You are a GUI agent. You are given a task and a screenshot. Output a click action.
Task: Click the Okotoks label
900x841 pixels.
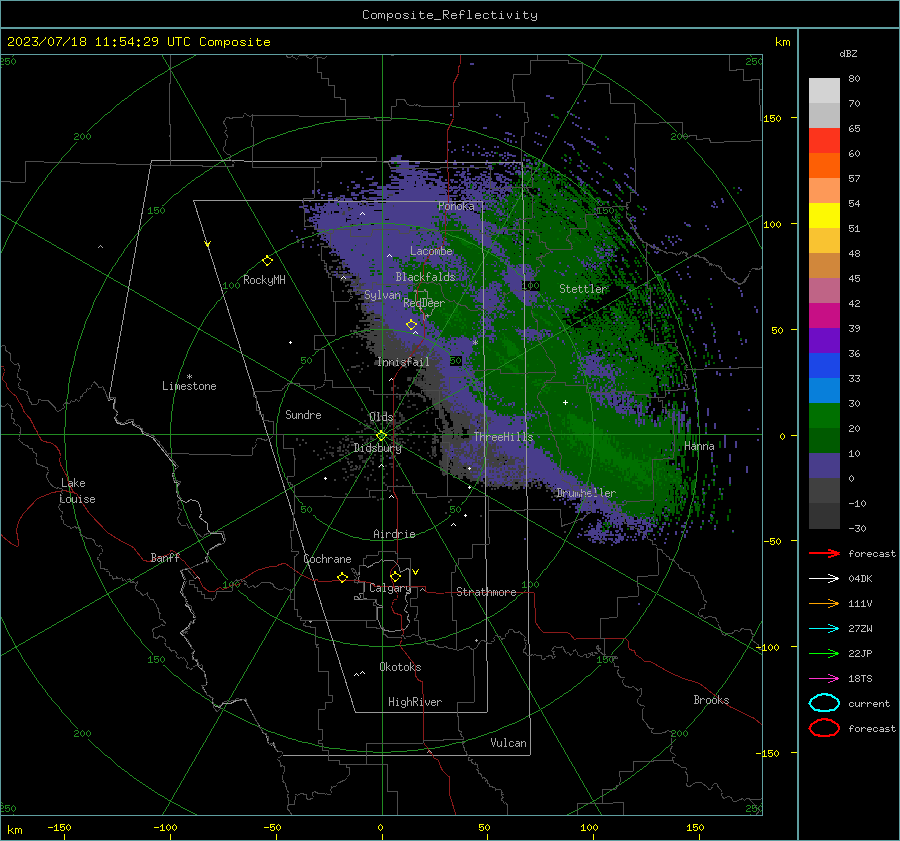(400, 667)
